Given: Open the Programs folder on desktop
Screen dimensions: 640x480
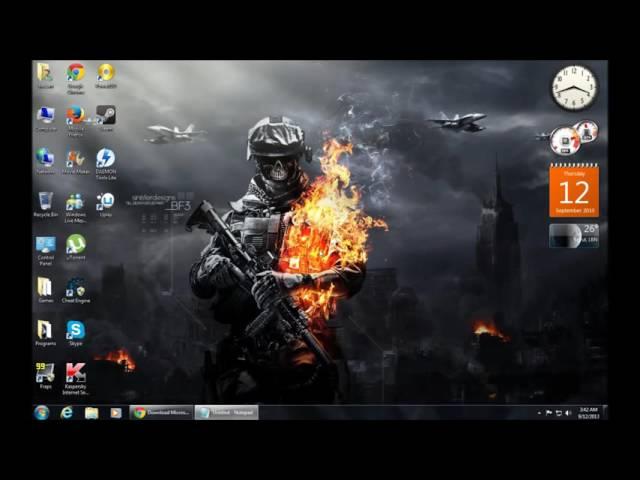Looking at the screenshot, I should pos(46,333).
